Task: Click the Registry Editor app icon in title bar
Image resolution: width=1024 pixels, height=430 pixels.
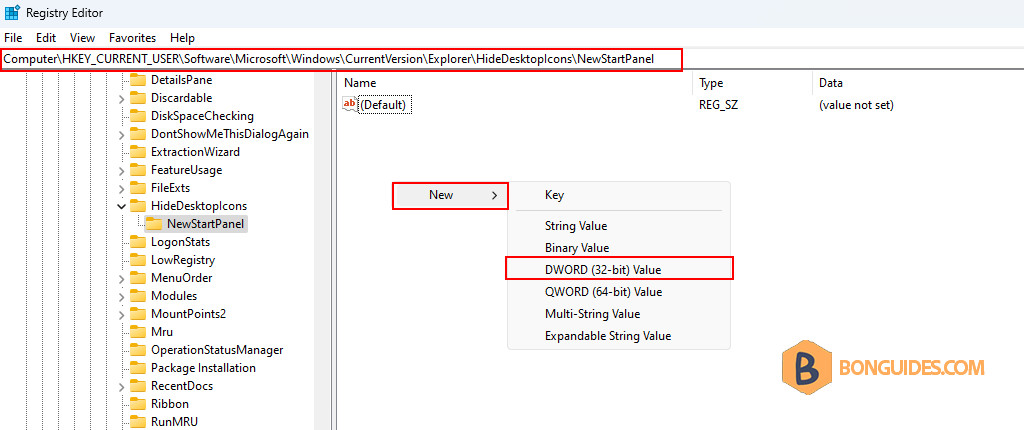Action: click(x=12, y=12)
